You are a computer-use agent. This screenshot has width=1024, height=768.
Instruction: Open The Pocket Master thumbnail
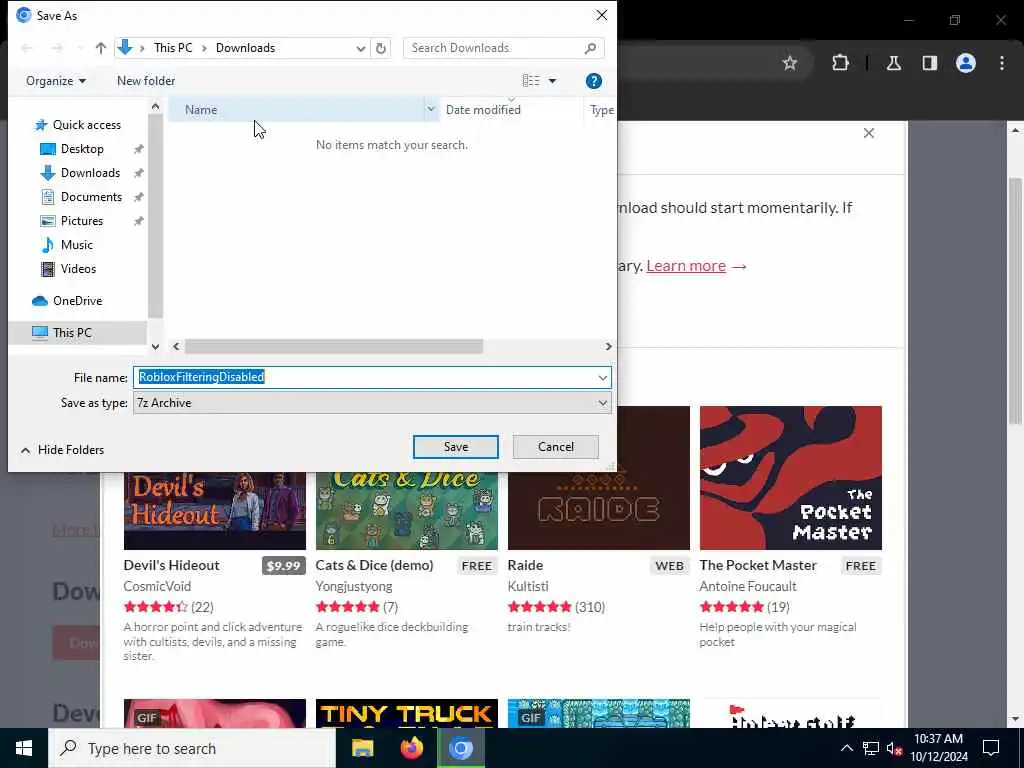tap(791, 478)
